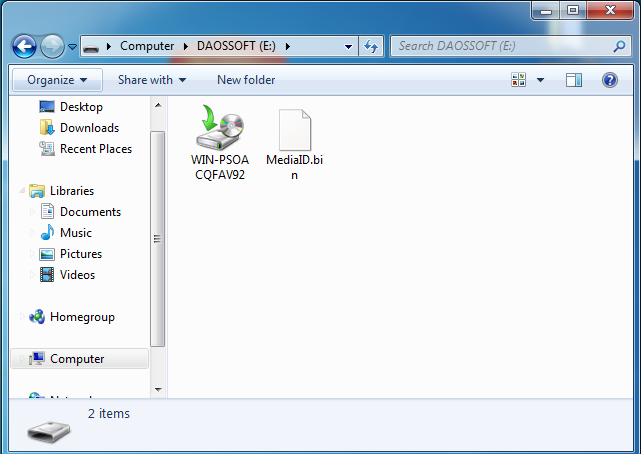Screen dimensions: 641x454
Task: Open the Videos library
Action: pyautogui.click(x=77, y=275)
